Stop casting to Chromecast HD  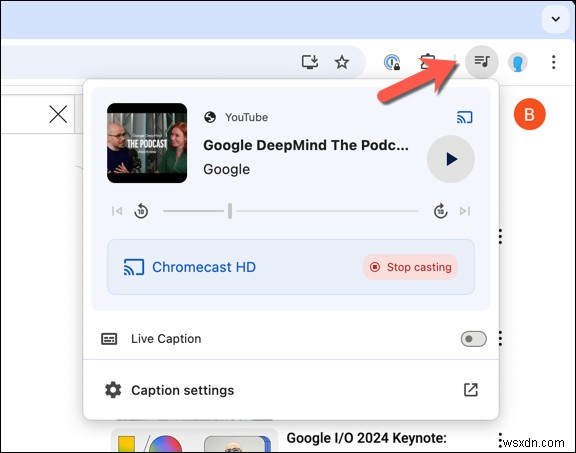(x=410, y=267)
